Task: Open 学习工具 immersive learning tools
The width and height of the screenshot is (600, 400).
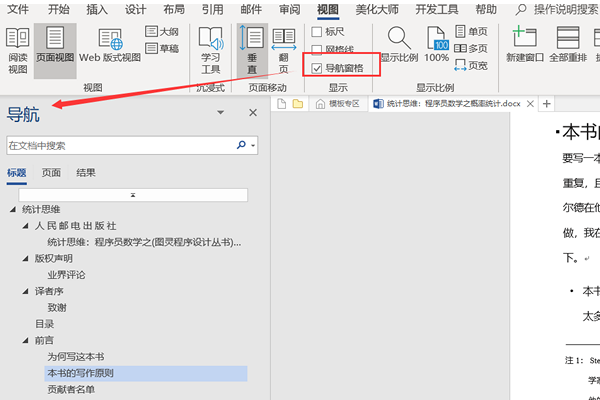Action: coord(210,51)
